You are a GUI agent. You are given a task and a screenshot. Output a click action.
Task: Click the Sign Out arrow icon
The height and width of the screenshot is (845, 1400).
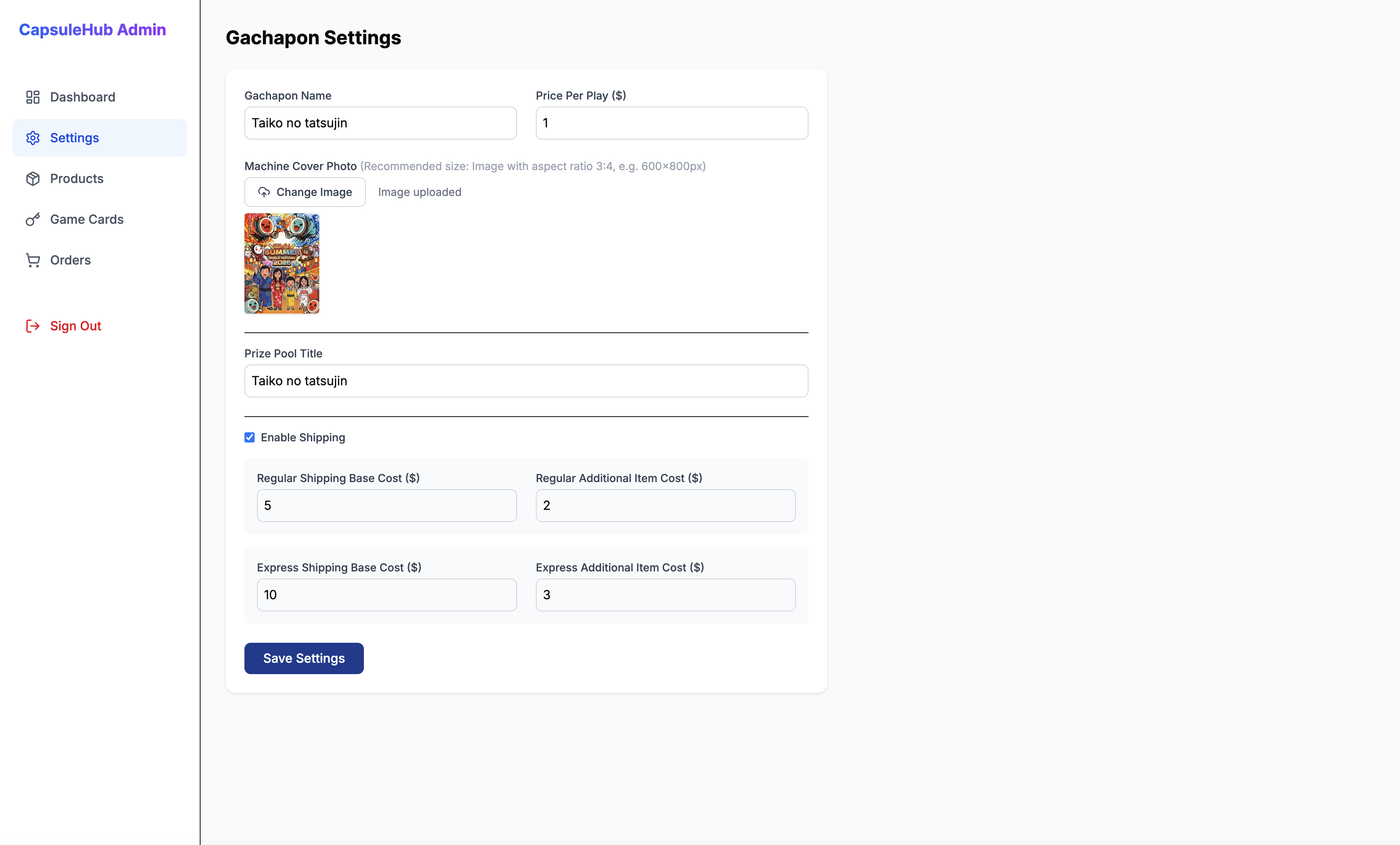point(33,326)
